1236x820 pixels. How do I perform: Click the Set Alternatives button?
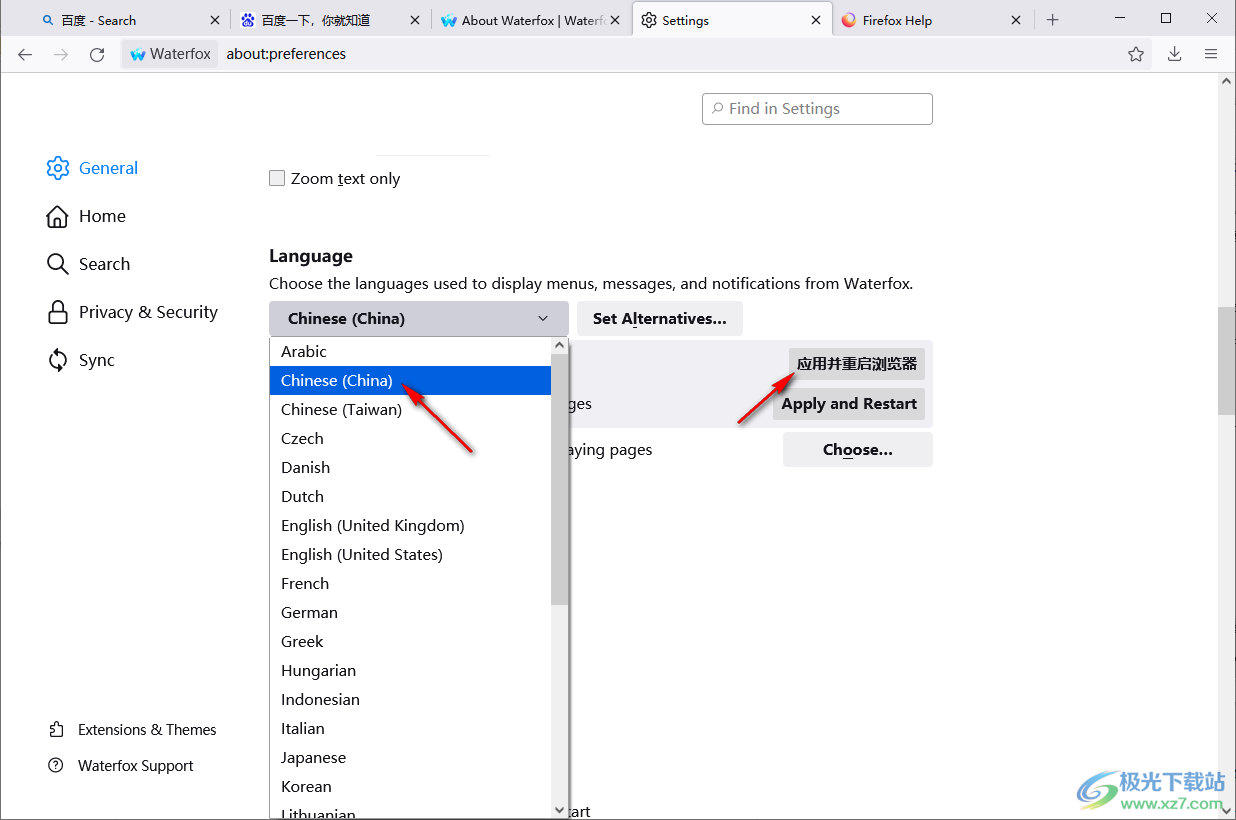point(660,318)
